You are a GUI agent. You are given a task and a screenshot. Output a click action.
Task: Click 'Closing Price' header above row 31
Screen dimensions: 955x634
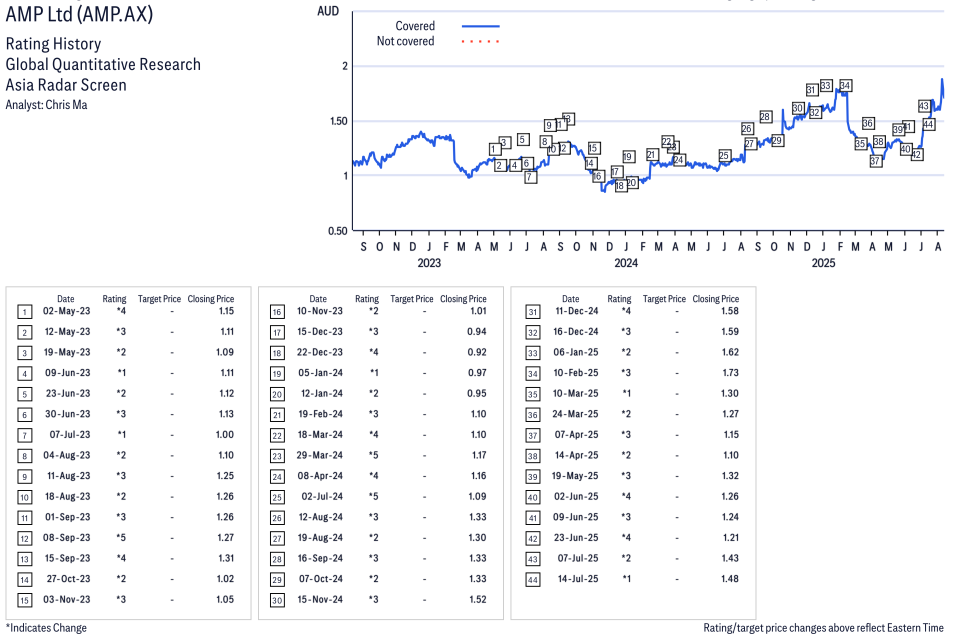[716, 299]
